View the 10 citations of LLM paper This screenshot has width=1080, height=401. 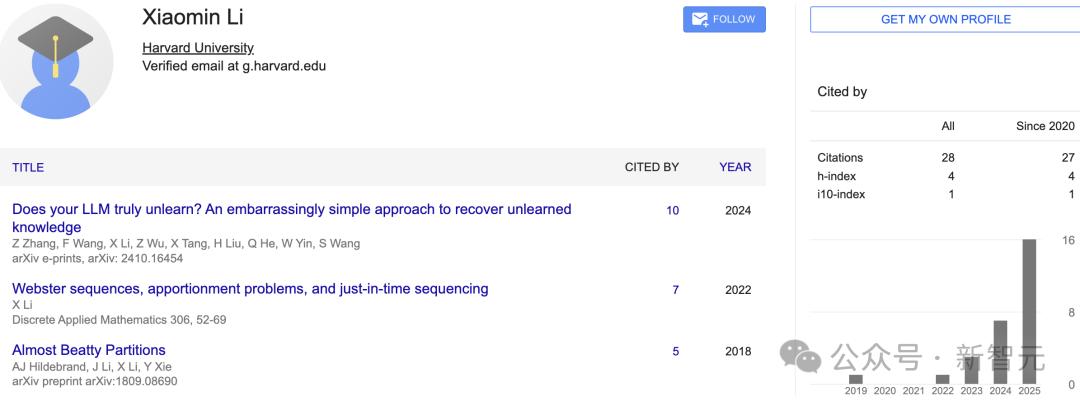click(x=672, y=211)
